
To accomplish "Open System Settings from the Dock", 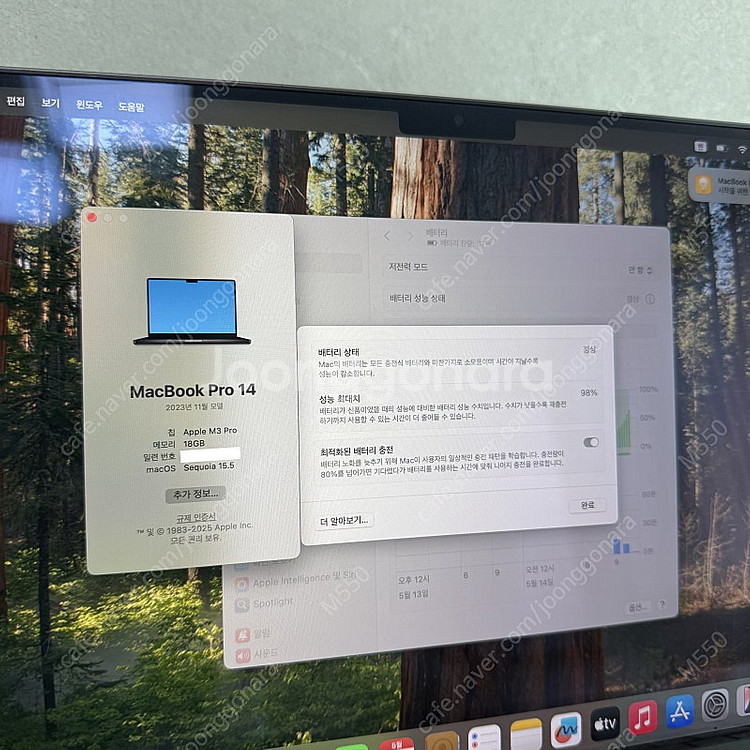I will point(715,704).
